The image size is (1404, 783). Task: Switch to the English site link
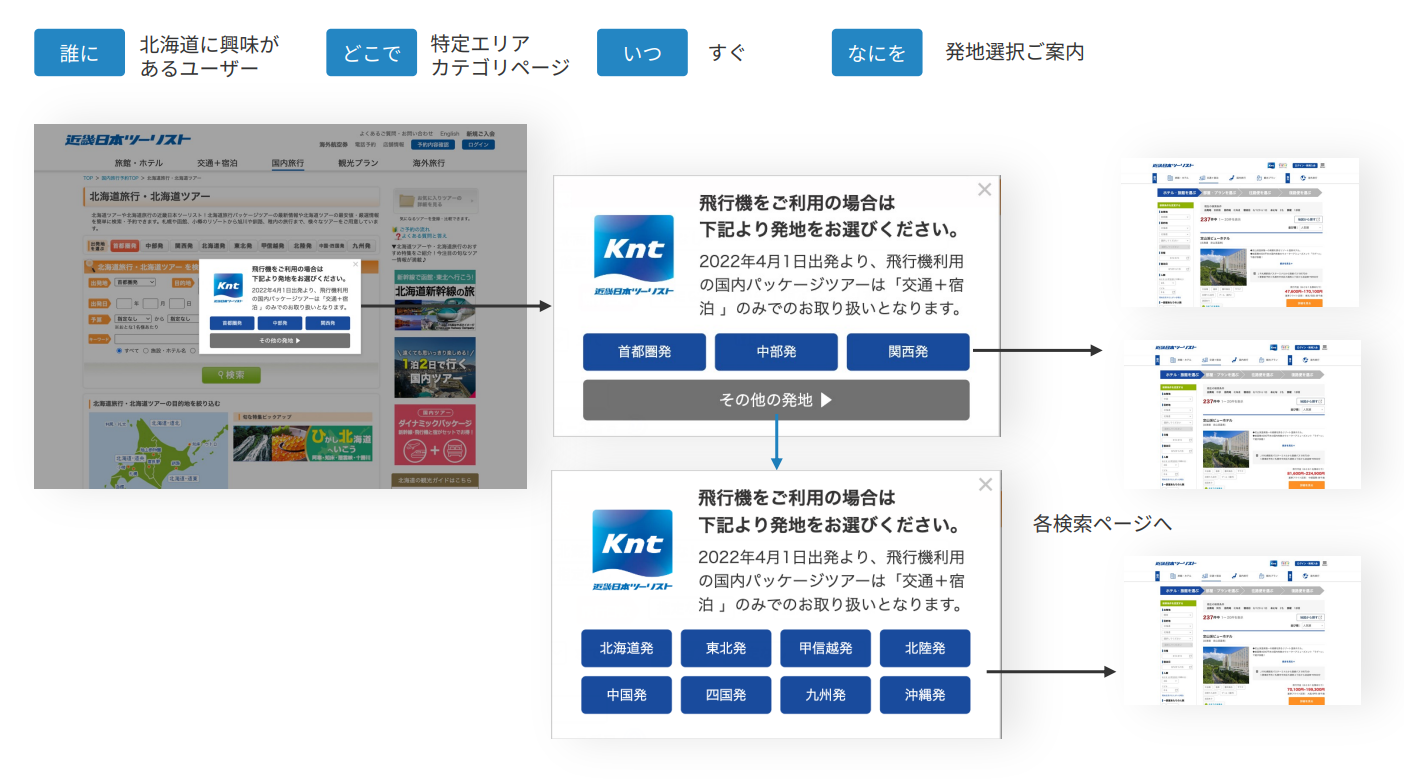point(450,133)
